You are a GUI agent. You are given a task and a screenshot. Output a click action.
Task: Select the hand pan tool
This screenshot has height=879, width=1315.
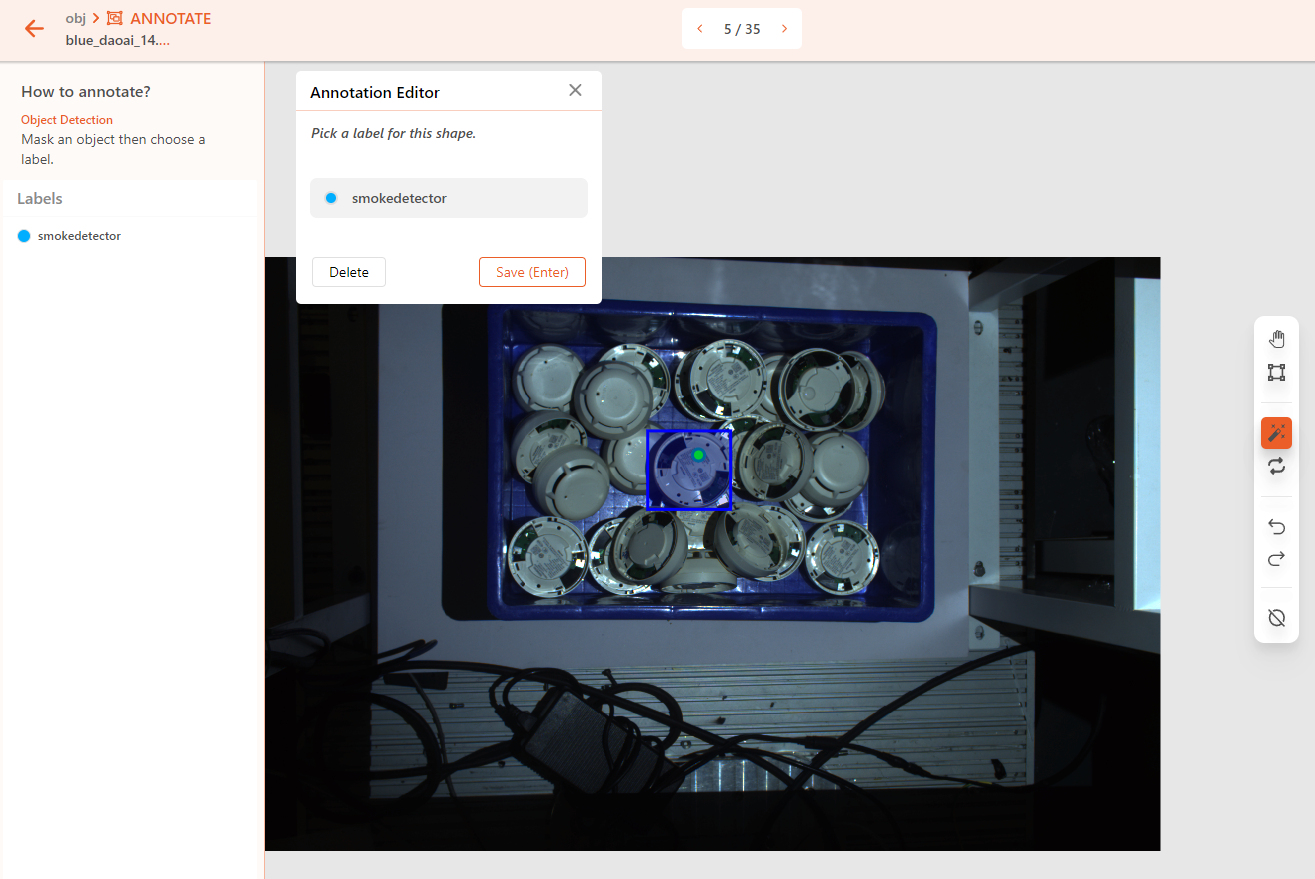pos(1276,339)
